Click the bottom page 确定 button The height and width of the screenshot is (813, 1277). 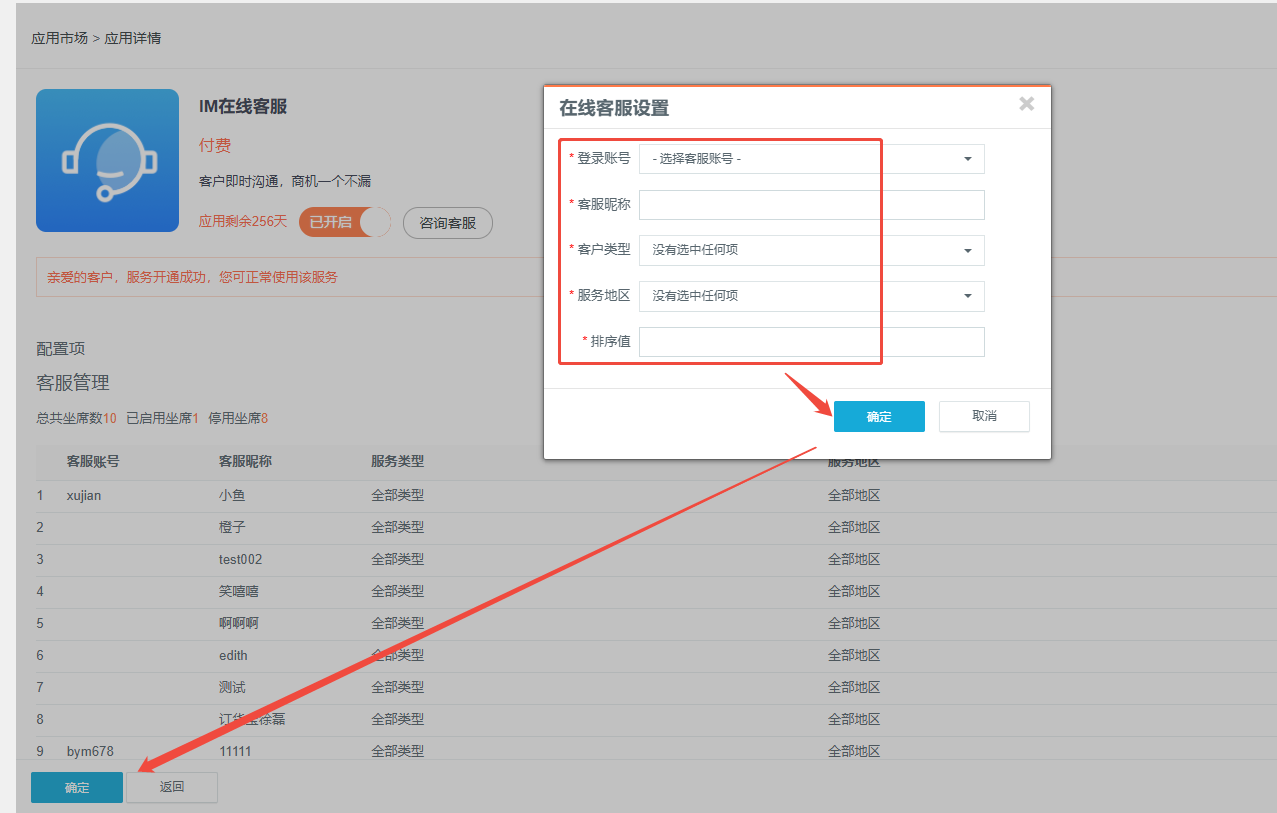[77, 787]
